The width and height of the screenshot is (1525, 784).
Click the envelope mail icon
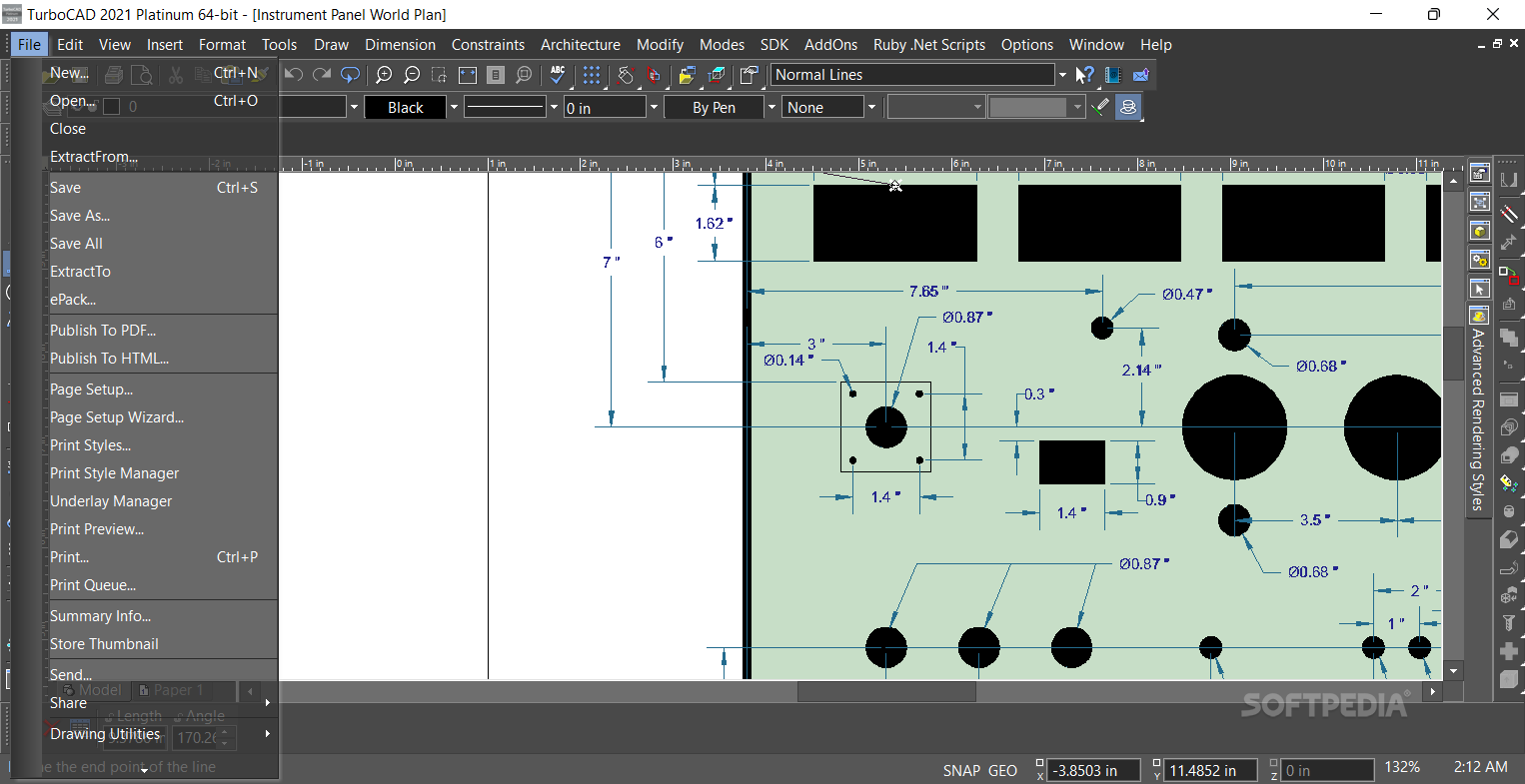(x=1141, y=75)
